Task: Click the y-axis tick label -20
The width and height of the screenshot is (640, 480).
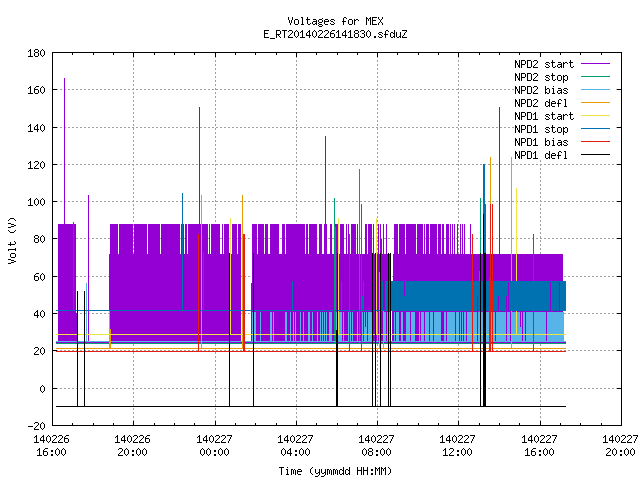Action: [x=36, y=426]
